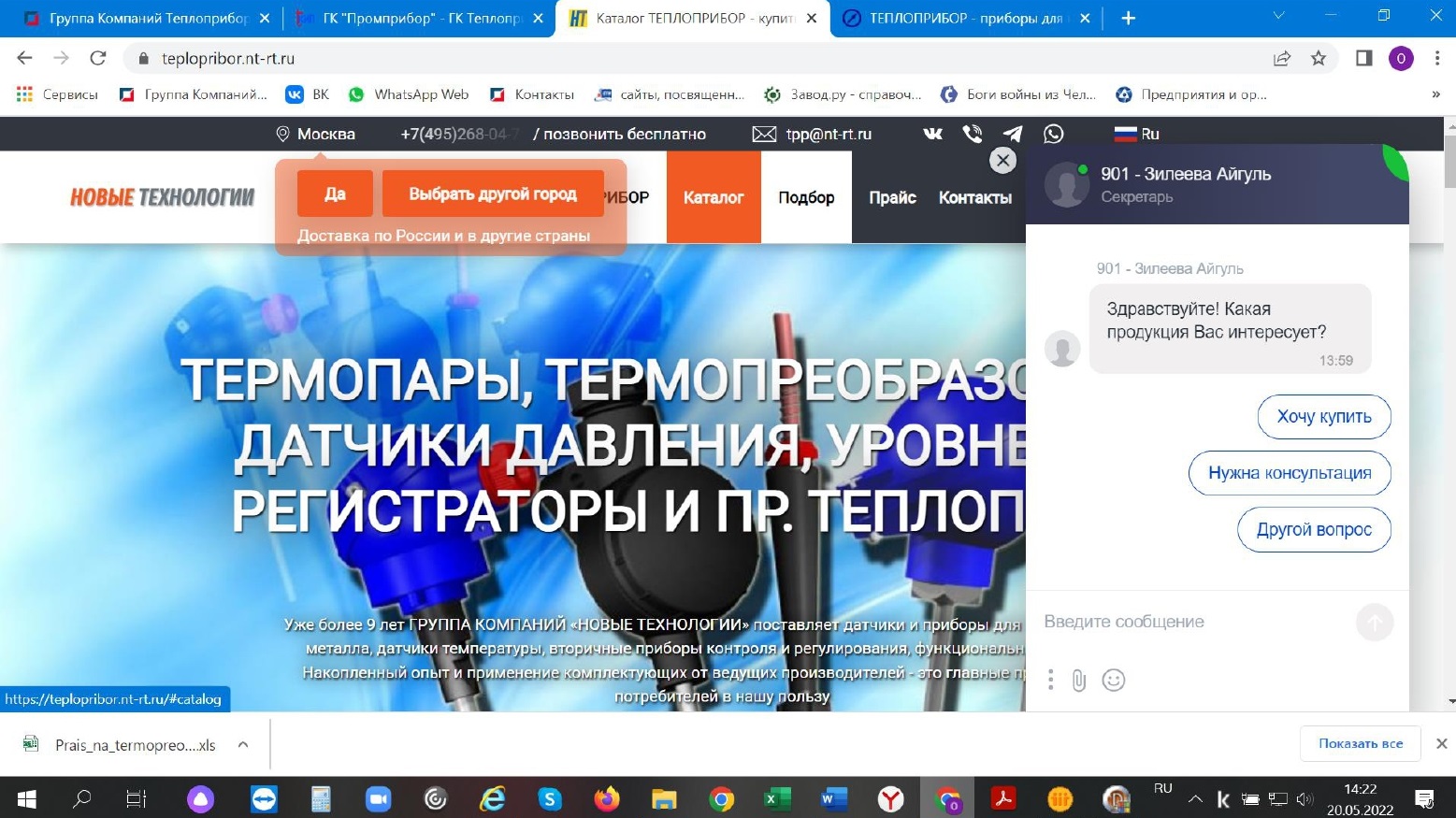Open chat options three-dot menu
This screenshot has height=818, width=1456.
1050,680
